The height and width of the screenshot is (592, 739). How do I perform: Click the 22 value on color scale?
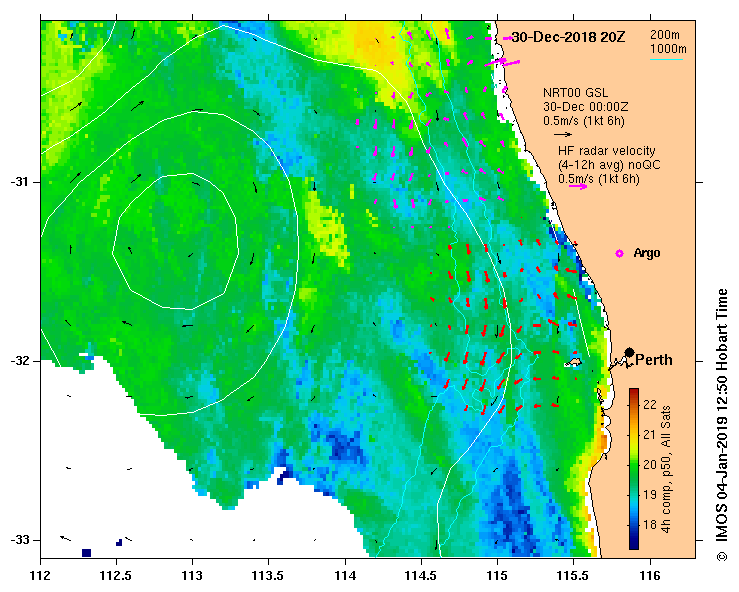click(x=650, y=404)
